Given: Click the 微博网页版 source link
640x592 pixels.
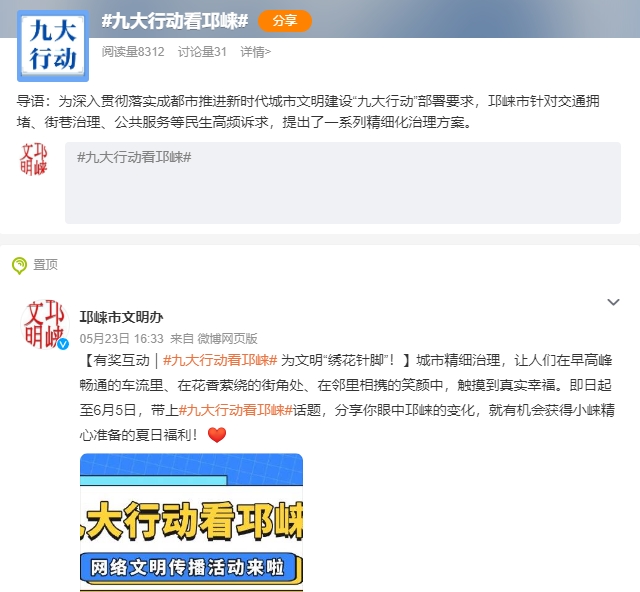Looking at the screenshot, I should 227,338.
